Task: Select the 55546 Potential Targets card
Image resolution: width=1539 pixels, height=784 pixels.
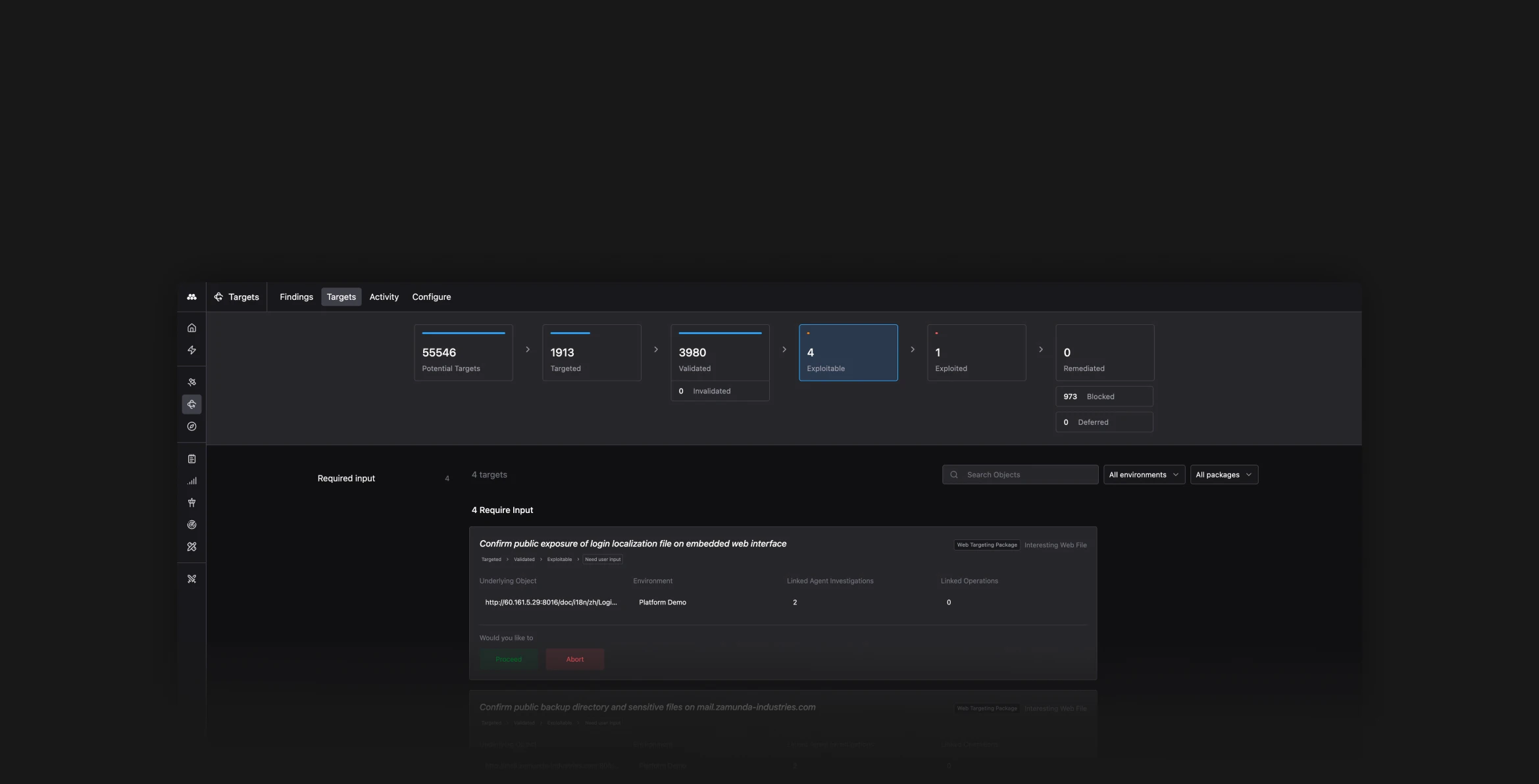Action: point(463,353)
